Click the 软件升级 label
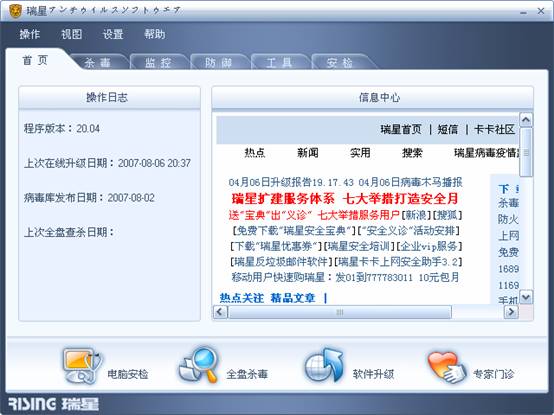This screenshot has width=554, height=415. [373, 374]
